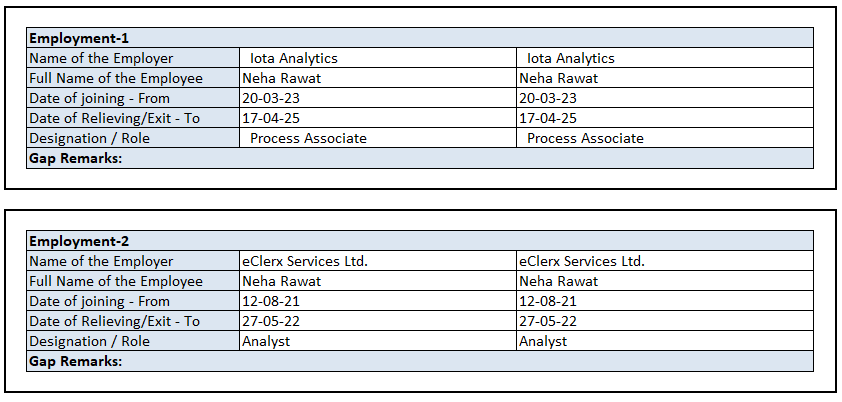Select right Iota Analytics cell
This screenshot has width=842, height=402.
[x=571, y=58]
